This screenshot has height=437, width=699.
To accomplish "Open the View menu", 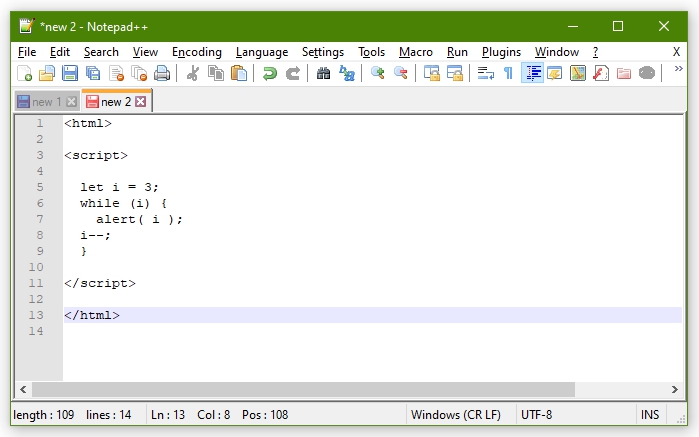I will 145,52.
